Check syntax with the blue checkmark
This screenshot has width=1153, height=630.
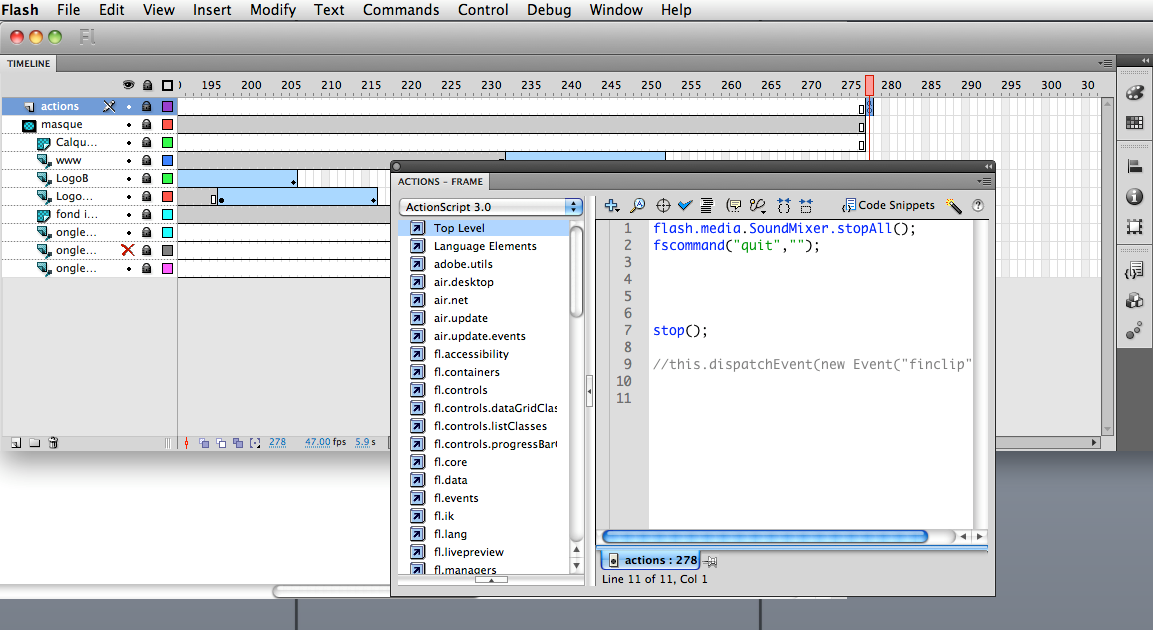point(685,205)
